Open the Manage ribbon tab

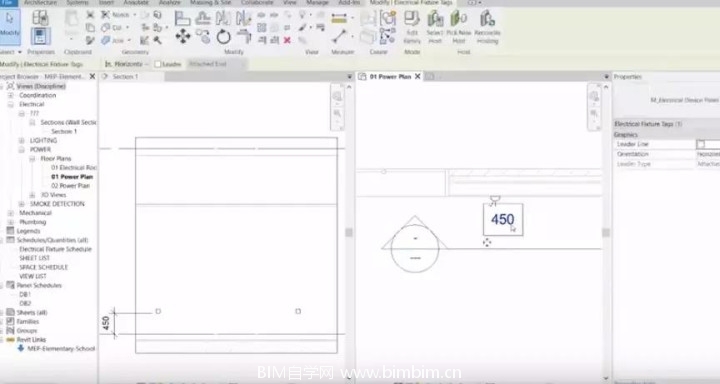pos(317,3)
